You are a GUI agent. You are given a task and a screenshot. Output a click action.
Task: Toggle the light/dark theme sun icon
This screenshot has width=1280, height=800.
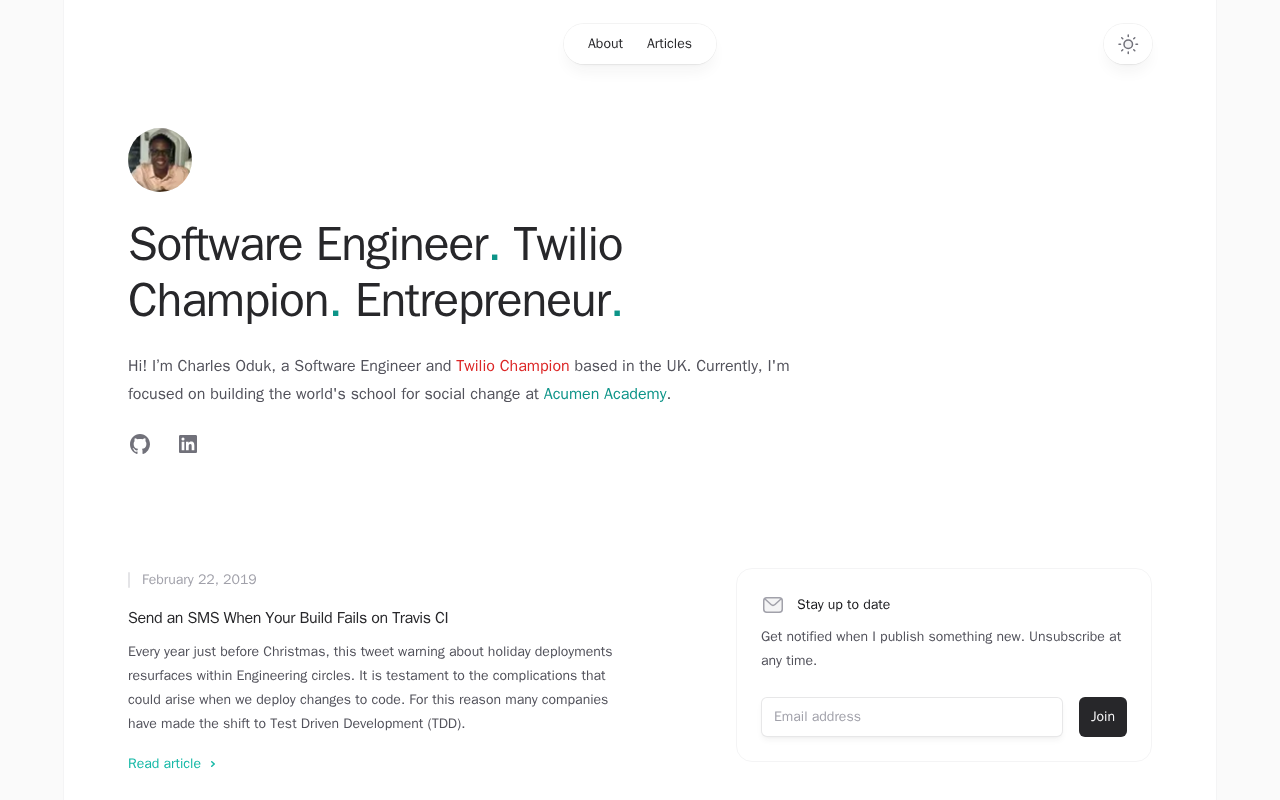pyautogui.click(x=1128, y=44)
